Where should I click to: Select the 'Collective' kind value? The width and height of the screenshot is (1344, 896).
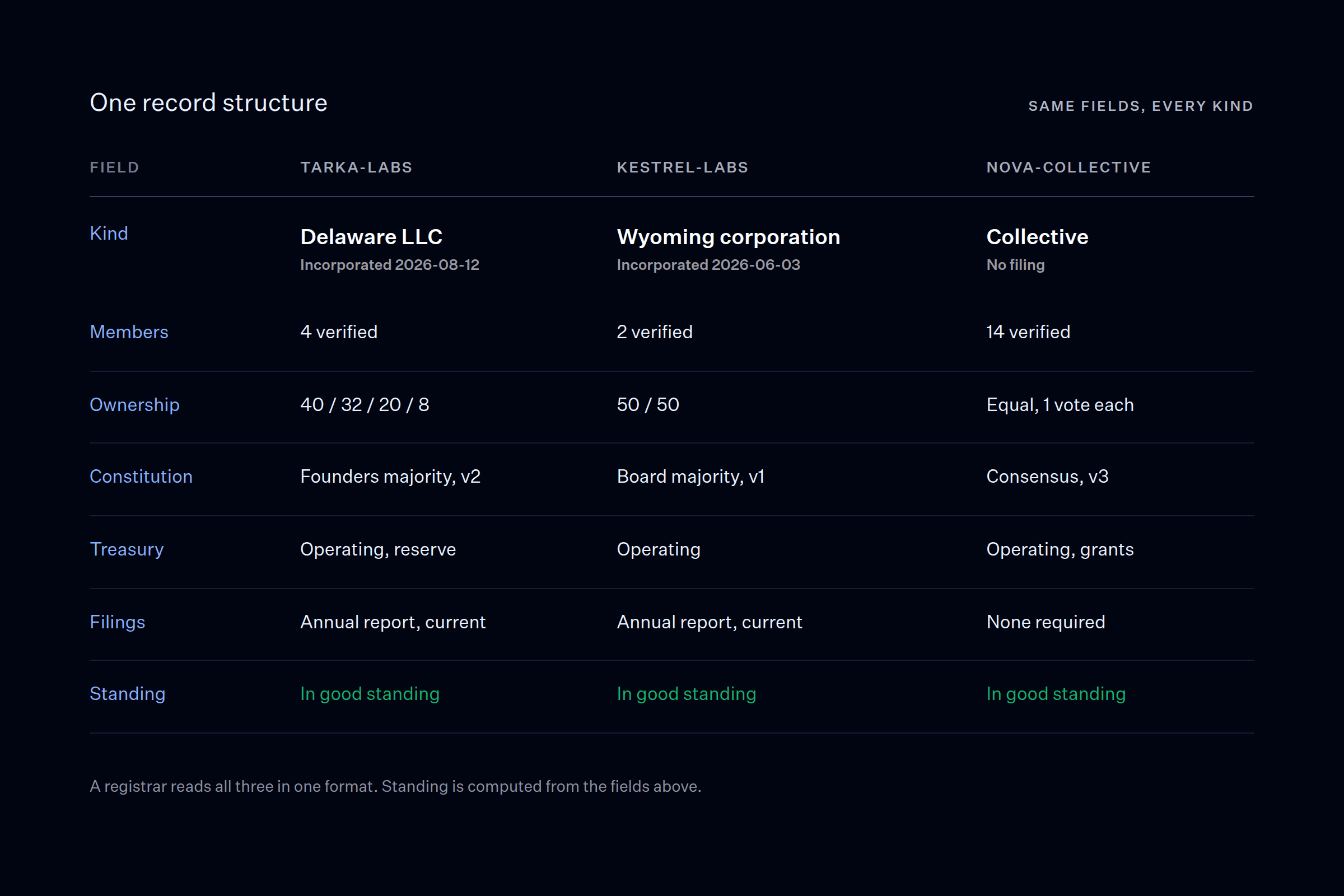[1037, 237]
